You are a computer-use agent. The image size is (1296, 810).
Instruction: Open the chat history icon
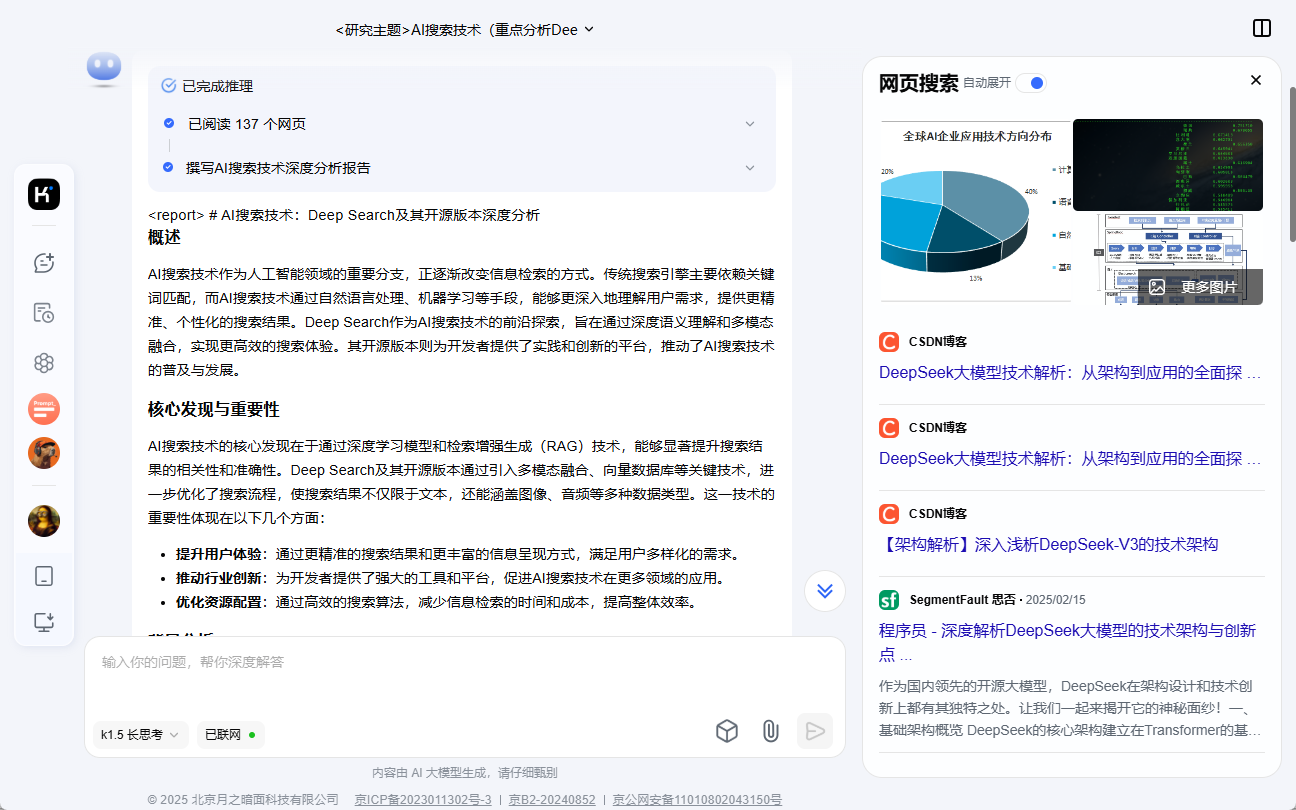pyautogui.click(x=44, y=313)
